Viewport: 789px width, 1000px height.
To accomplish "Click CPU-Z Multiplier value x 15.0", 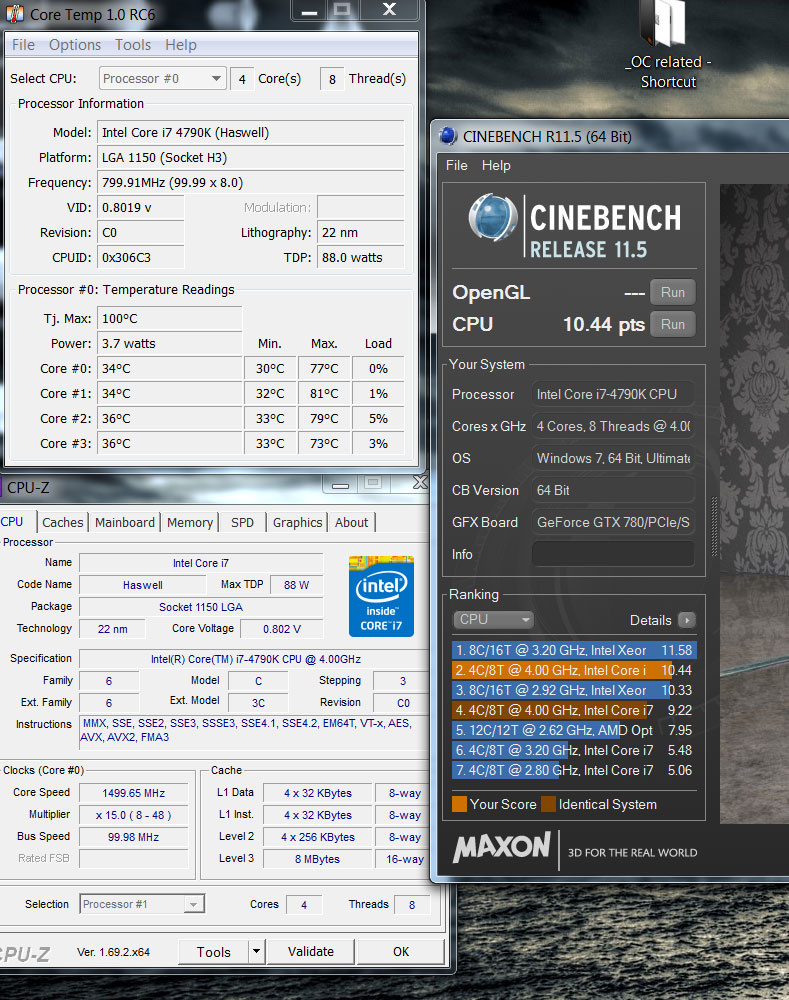I will [134, 815].
